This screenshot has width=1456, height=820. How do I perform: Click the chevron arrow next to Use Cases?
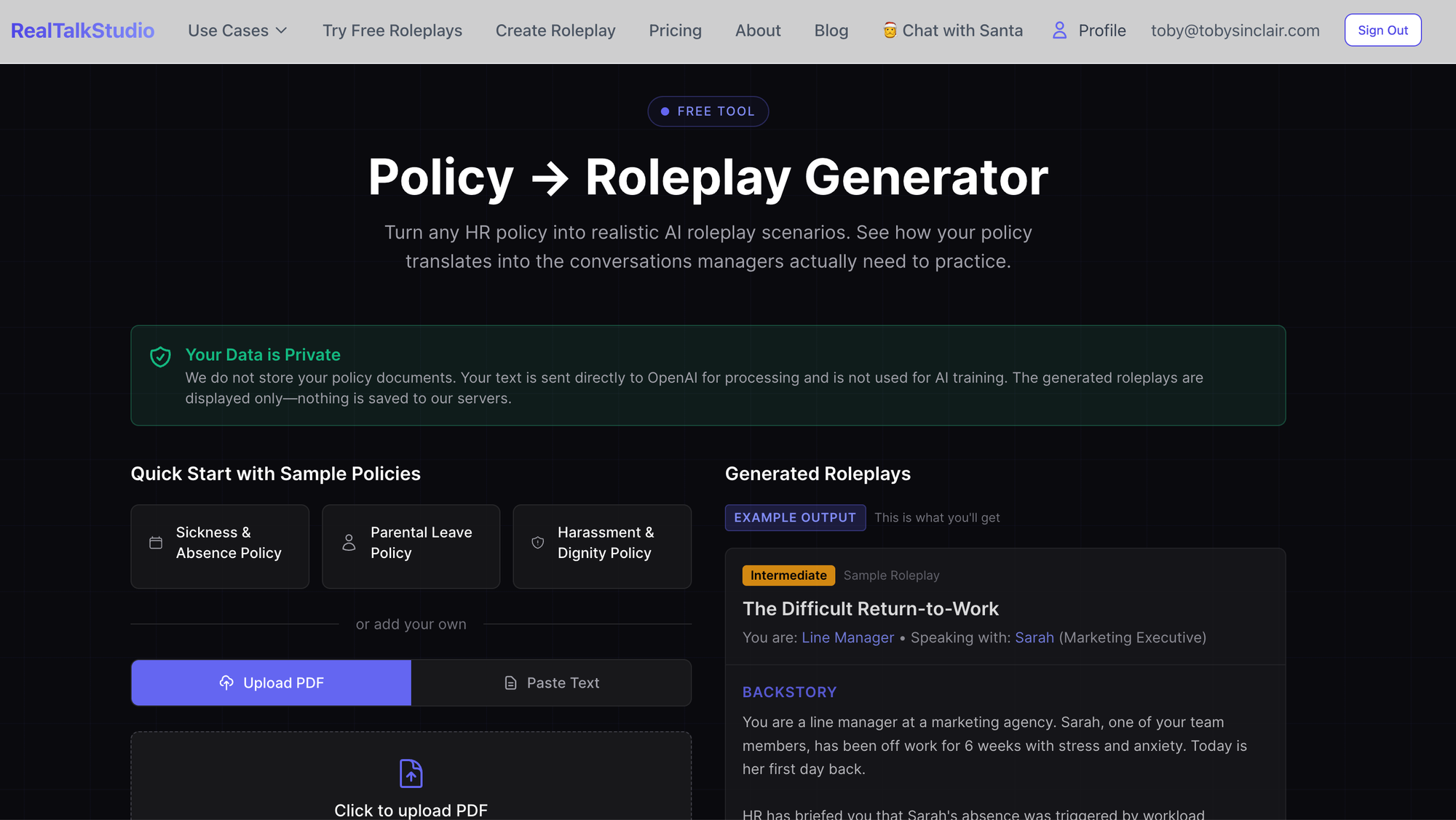click(x=282, y=31)
